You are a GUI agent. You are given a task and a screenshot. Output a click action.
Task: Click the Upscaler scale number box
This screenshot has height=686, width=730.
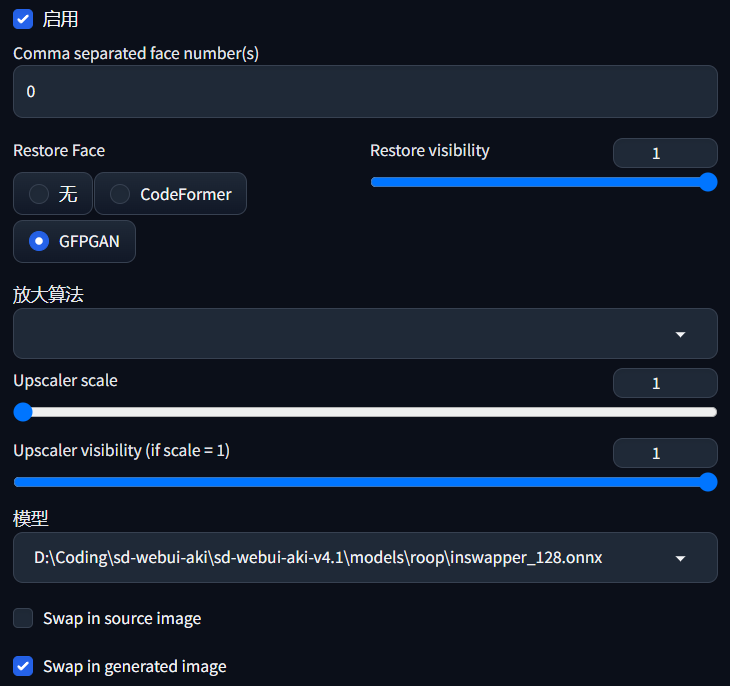tap(664, 383)
